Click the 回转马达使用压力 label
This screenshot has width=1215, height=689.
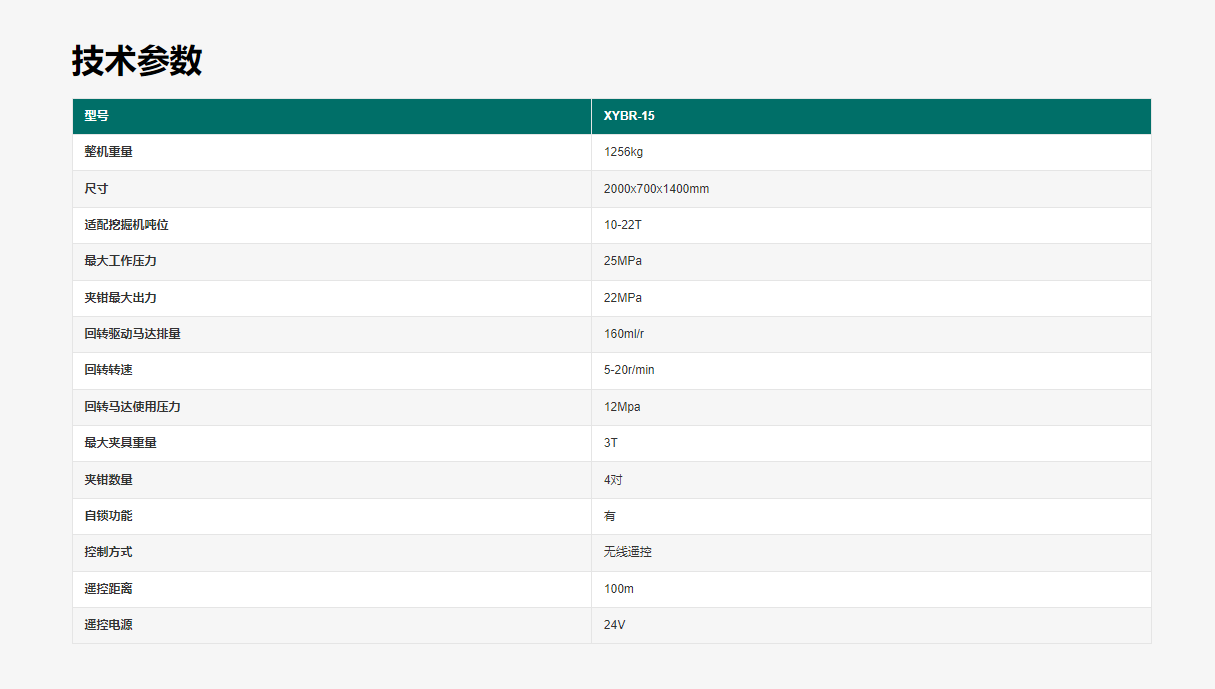133,407
